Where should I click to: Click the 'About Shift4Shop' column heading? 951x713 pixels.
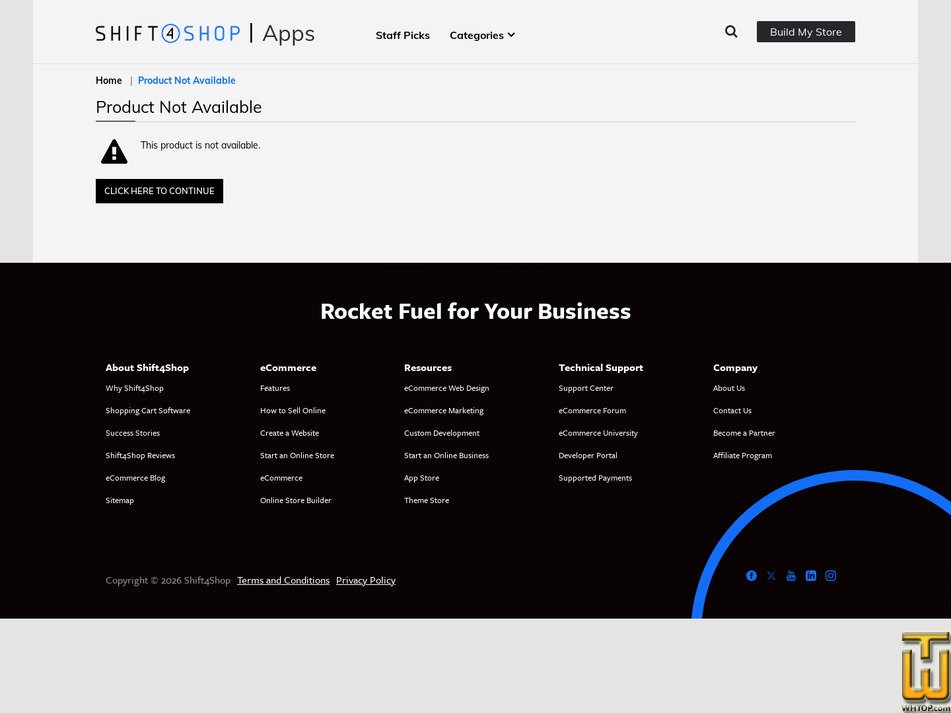point(147,367)
